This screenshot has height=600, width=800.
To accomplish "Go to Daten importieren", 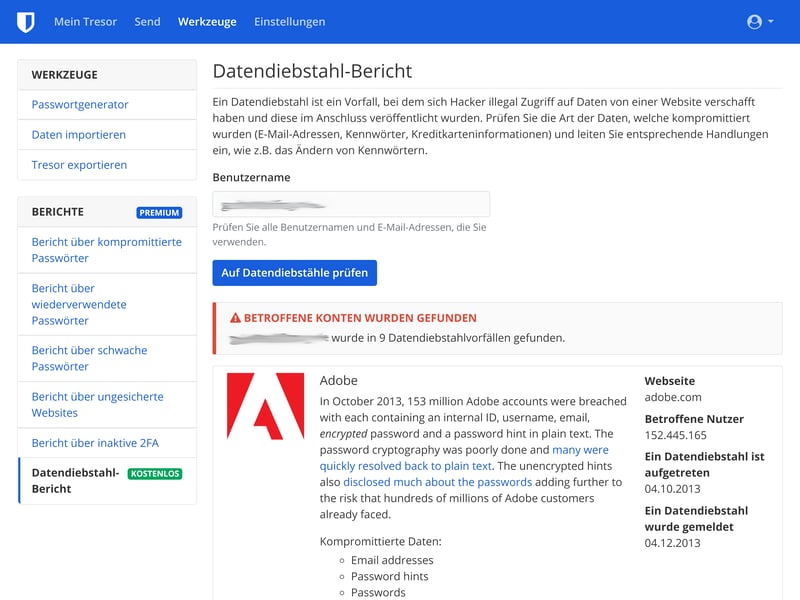I will pos(79,135).
